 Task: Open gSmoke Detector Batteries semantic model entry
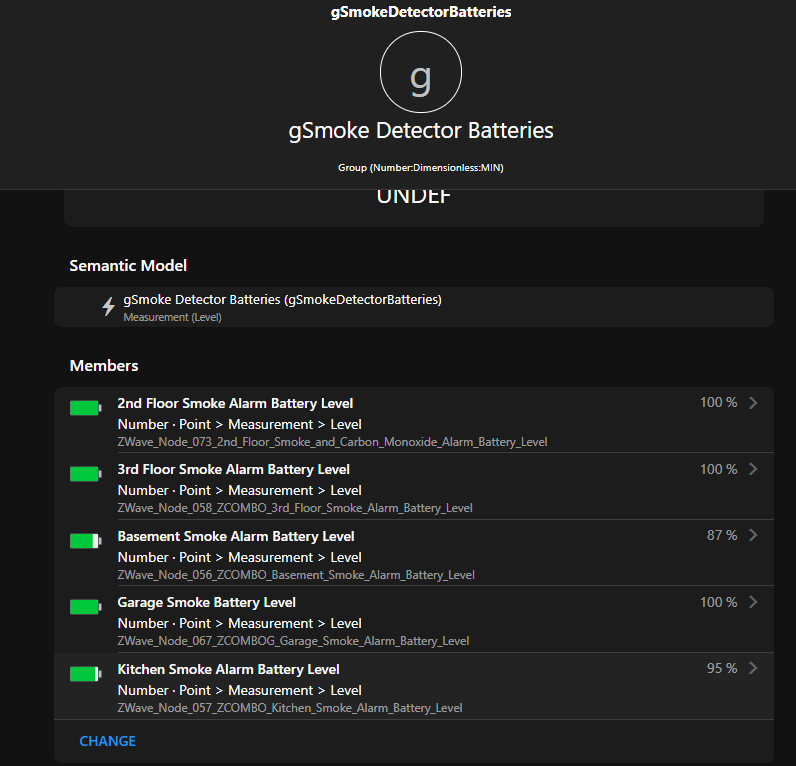282,300
